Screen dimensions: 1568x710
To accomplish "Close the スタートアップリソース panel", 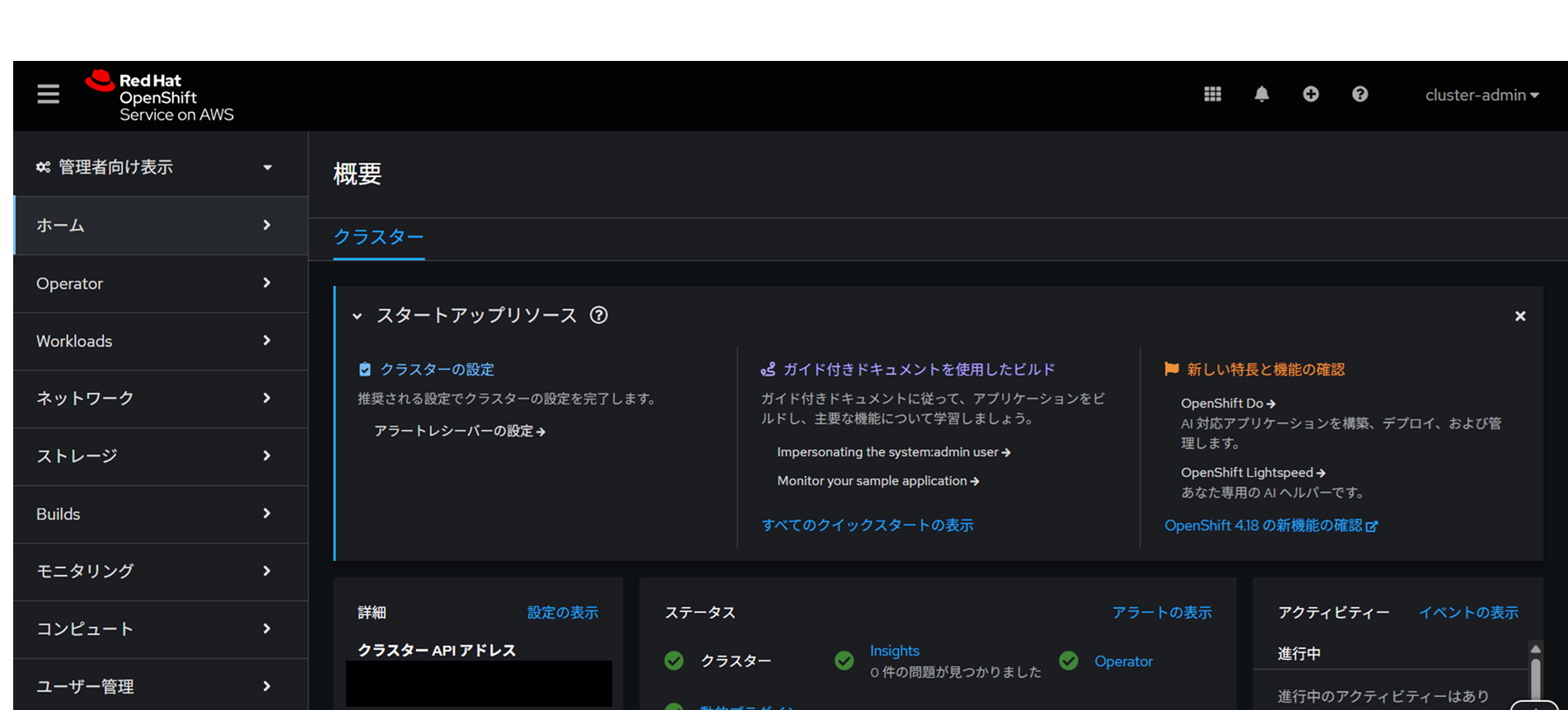I will (1520, 316).
